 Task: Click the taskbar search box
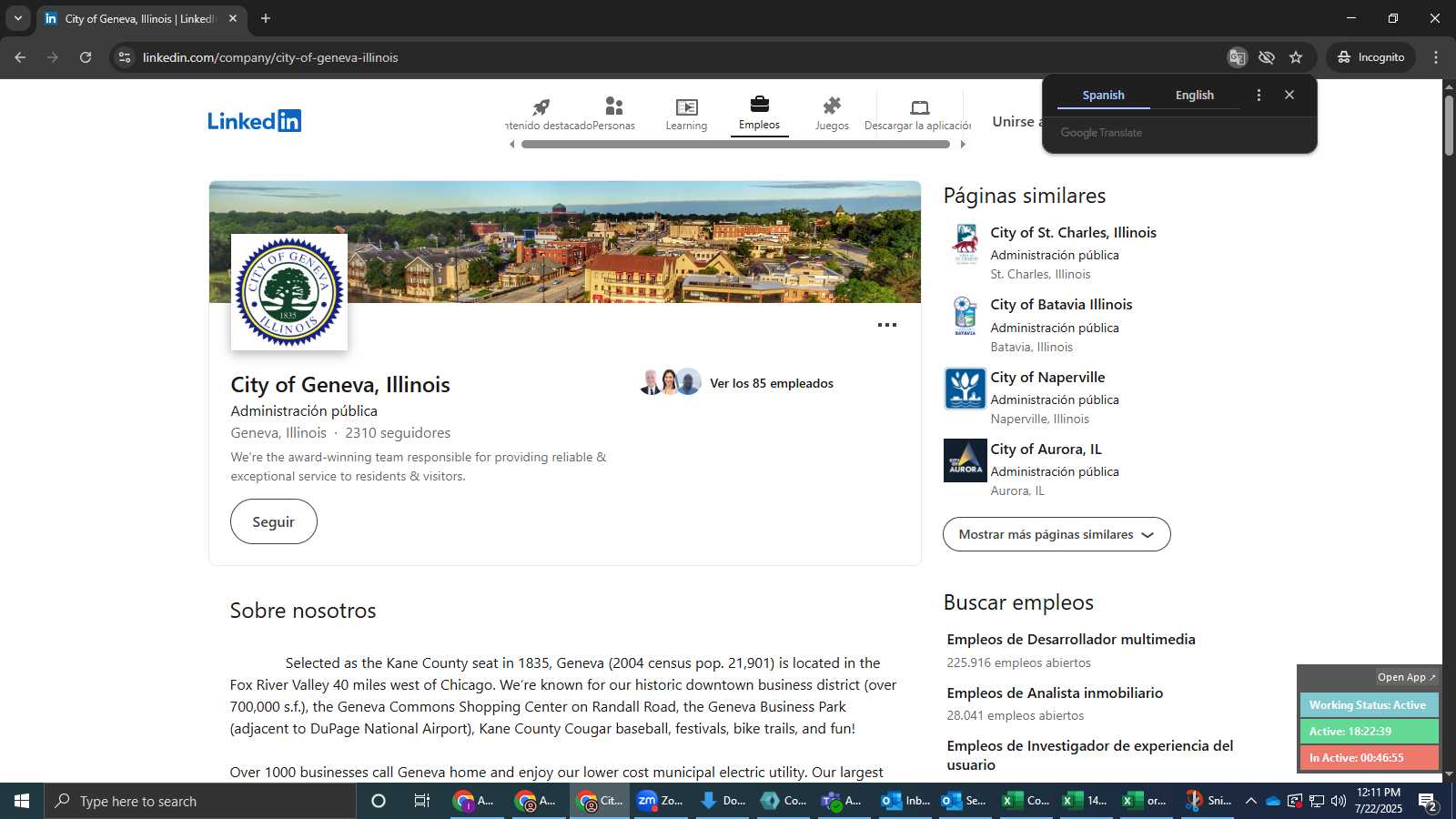pos(200,801)
